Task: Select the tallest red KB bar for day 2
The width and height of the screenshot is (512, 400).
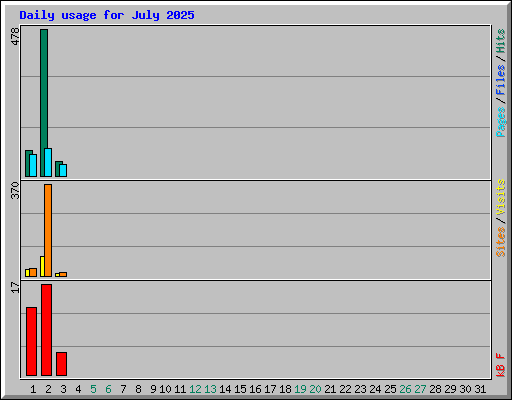Action: tap(46, 330)
